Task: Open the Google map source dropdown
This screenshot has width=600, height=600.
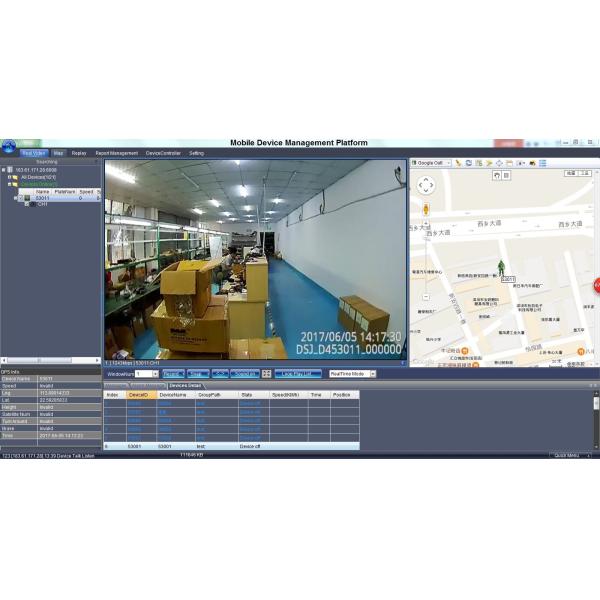Action: tap(431, 163)
